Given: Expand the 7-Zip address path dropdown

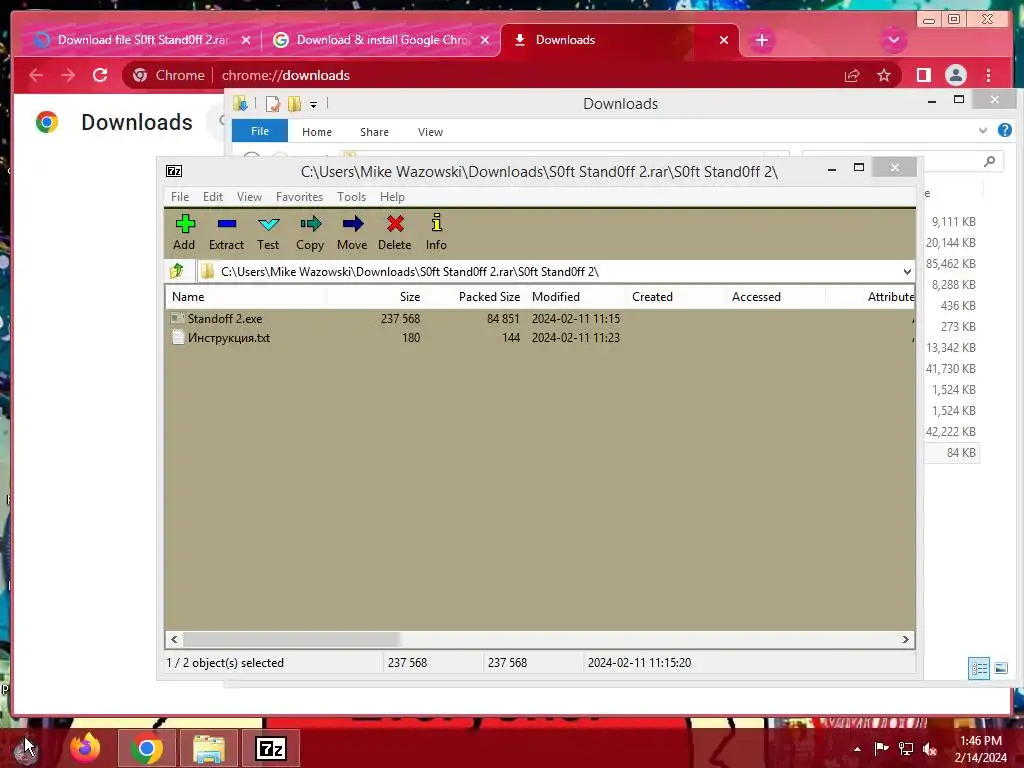Looking at the screenshot, I should pos(907,272).
